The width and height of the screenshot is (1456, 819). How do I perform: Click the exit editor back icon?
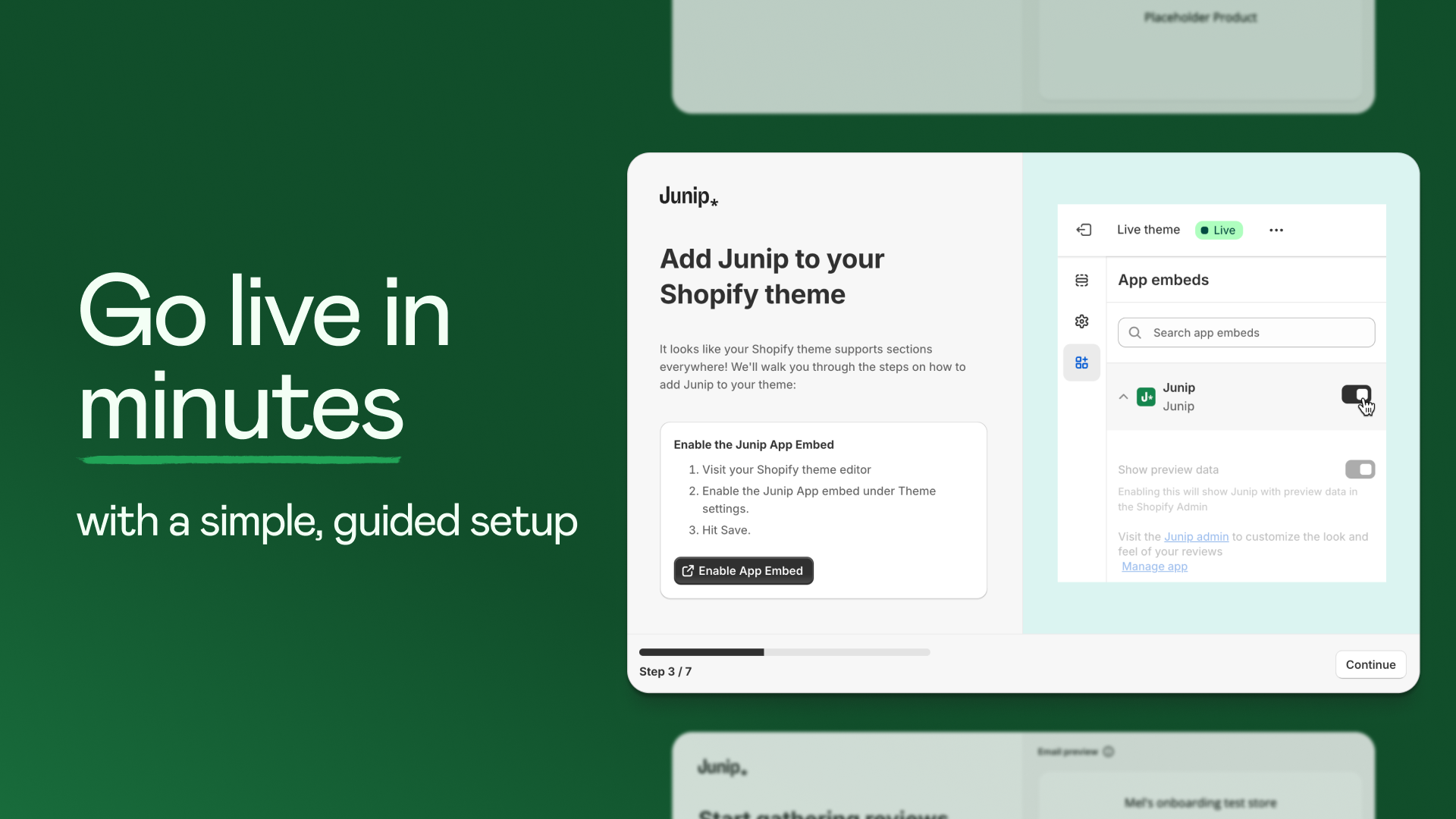(x=1084, y=230)
